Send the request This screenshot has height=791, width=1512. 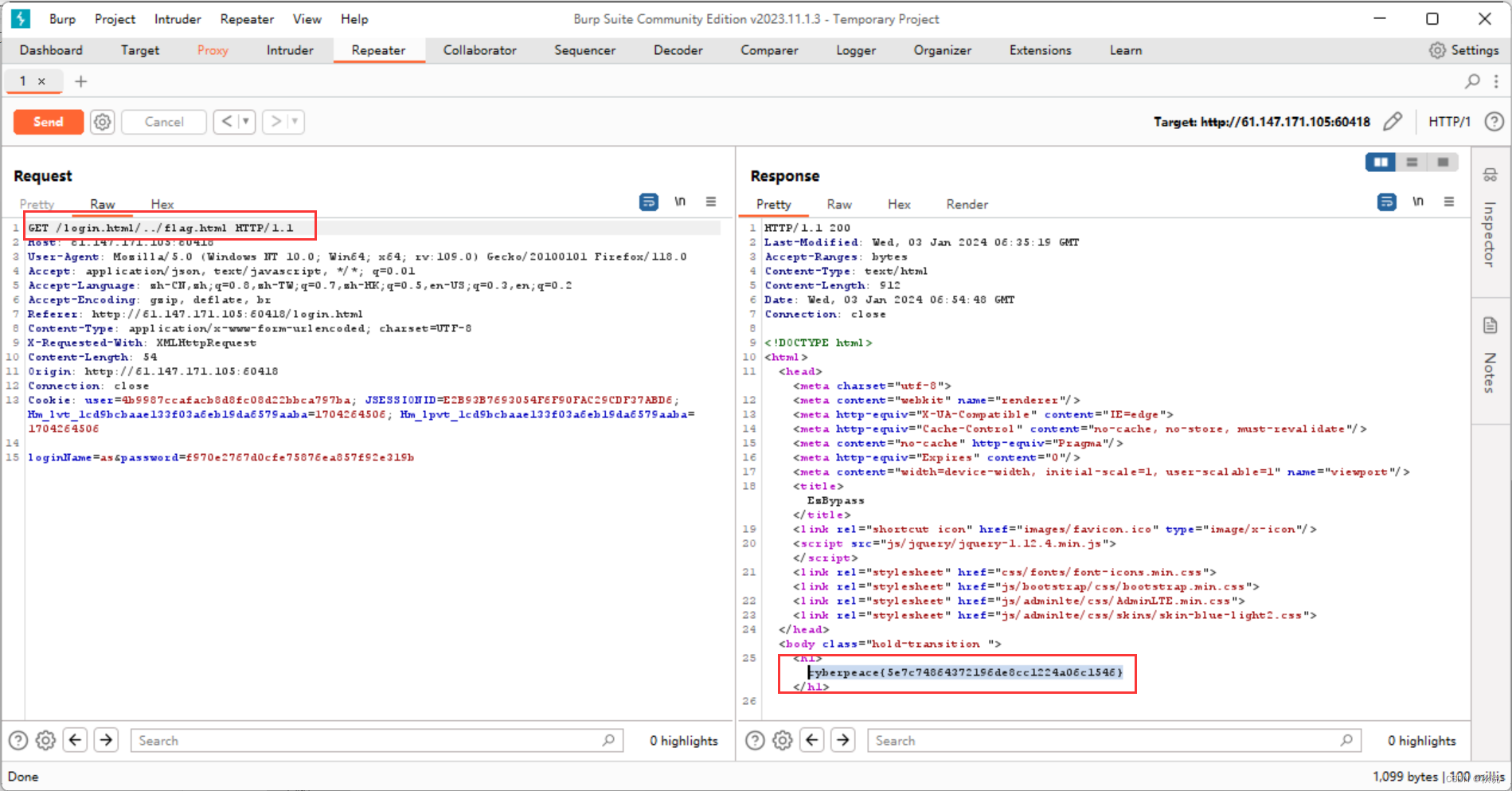(49, 122)
